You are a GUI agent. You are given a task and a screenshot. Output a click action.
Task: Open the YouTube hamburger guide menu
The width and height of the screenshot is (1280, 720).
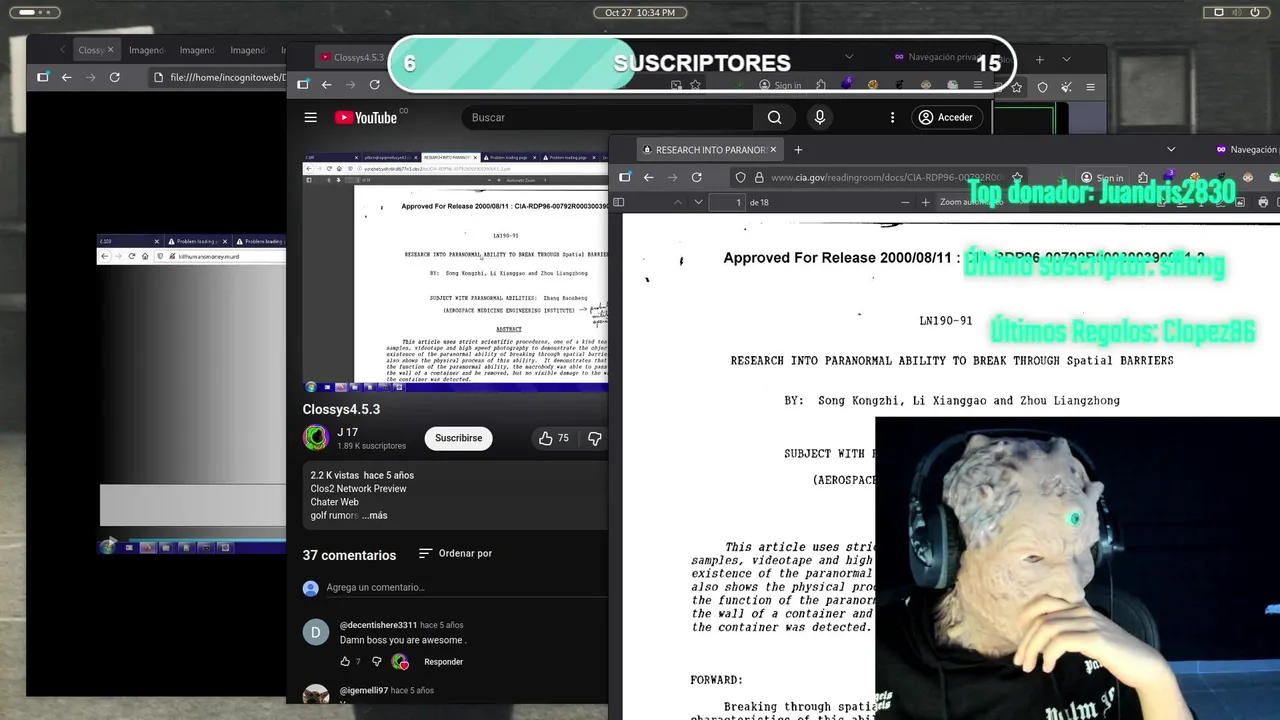[x=310, y=118]
